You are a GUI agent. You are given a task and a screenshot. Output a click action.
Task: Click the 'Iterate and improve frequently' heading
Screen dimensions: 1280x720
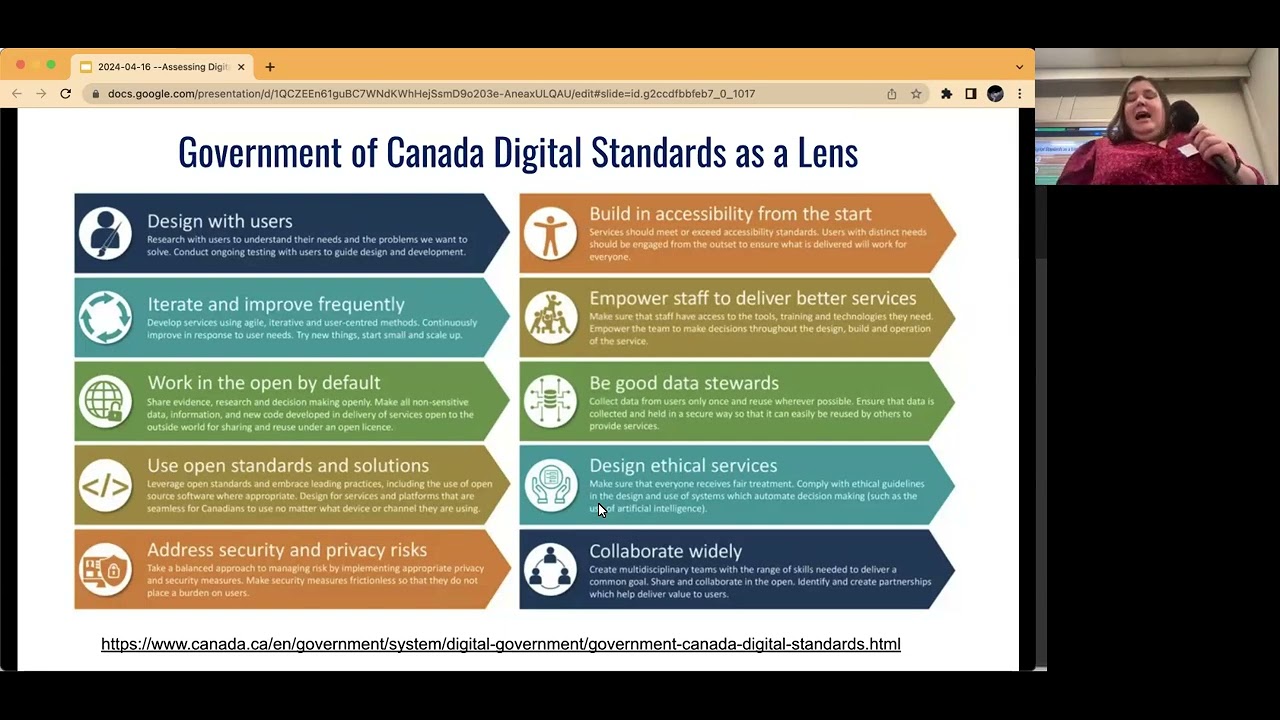click(x=276, y=304)
